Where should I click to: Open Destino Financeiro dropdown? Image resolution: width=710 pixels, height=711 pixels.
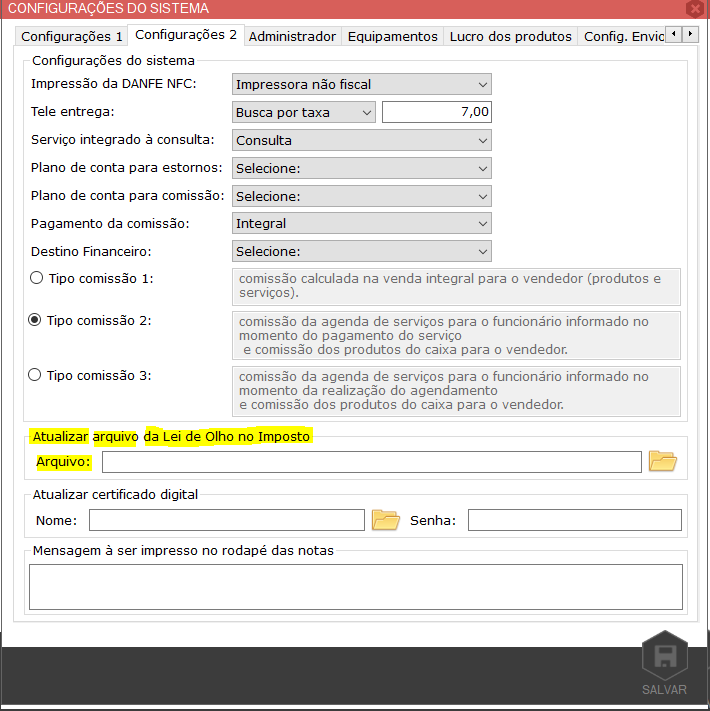(x=361, y=251)
